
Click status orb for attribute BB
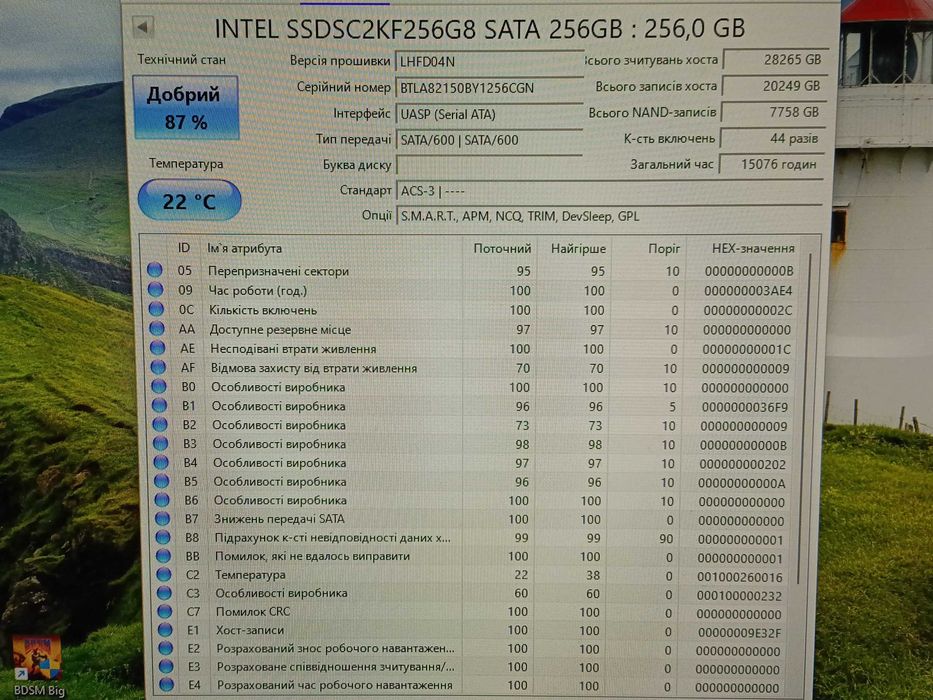[164, 556]
